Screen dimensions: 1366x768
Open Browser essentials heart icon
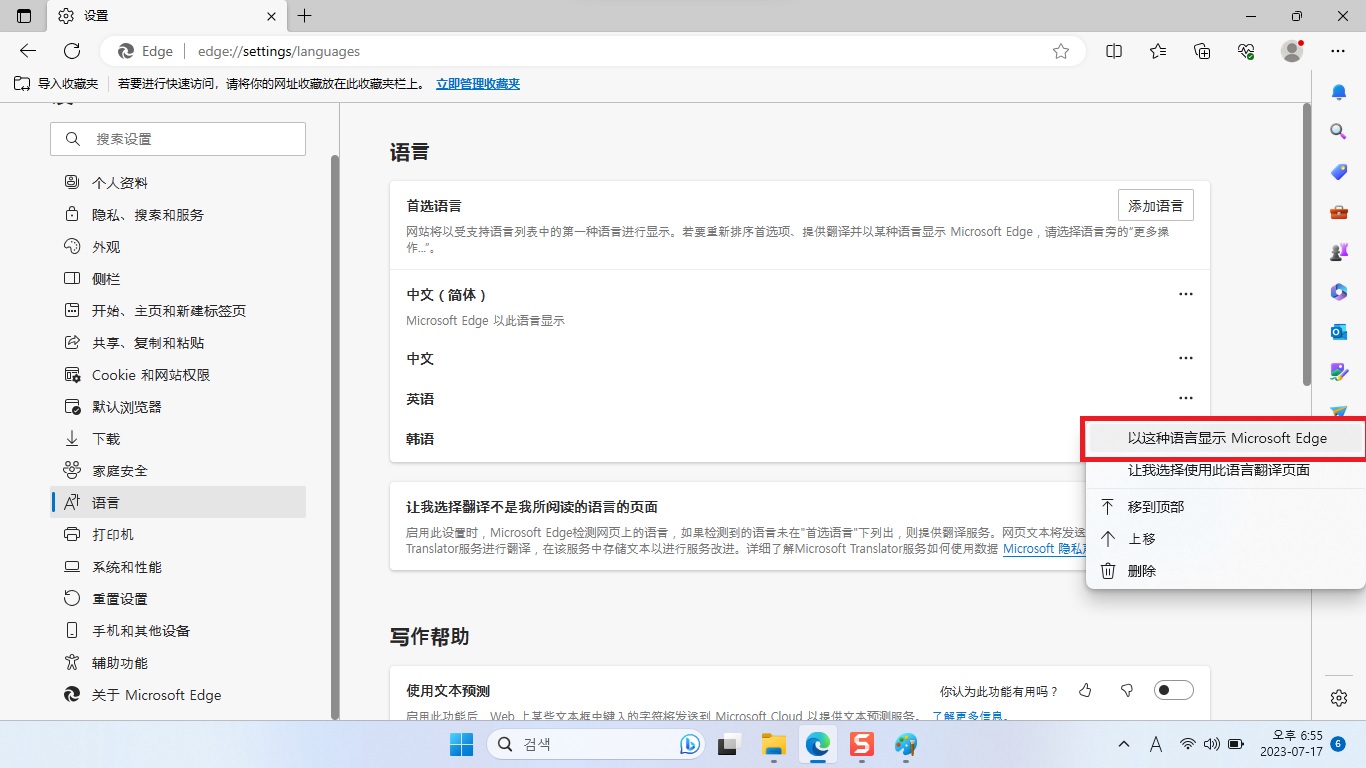click(x=1246, y=51)
